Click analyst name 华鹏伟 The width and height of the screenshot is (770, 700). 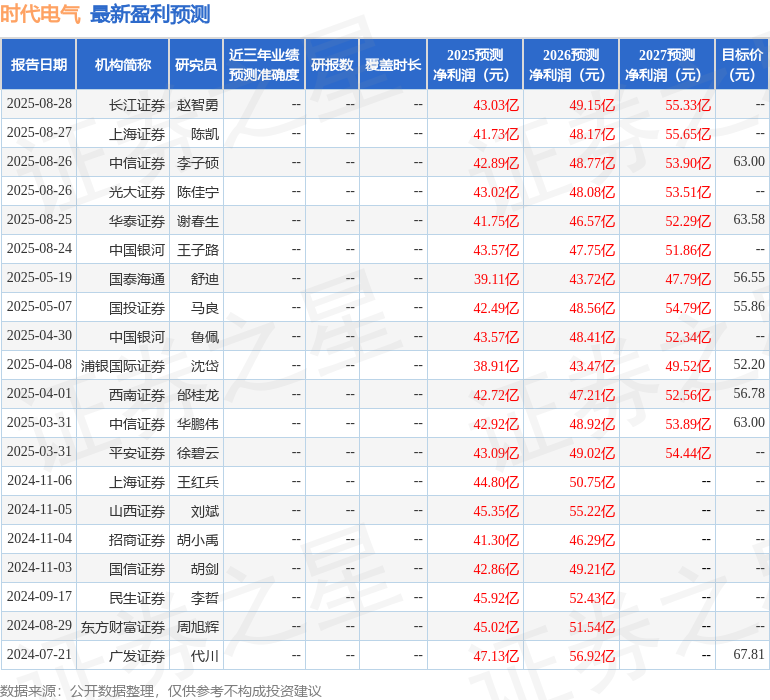(197, 423)
